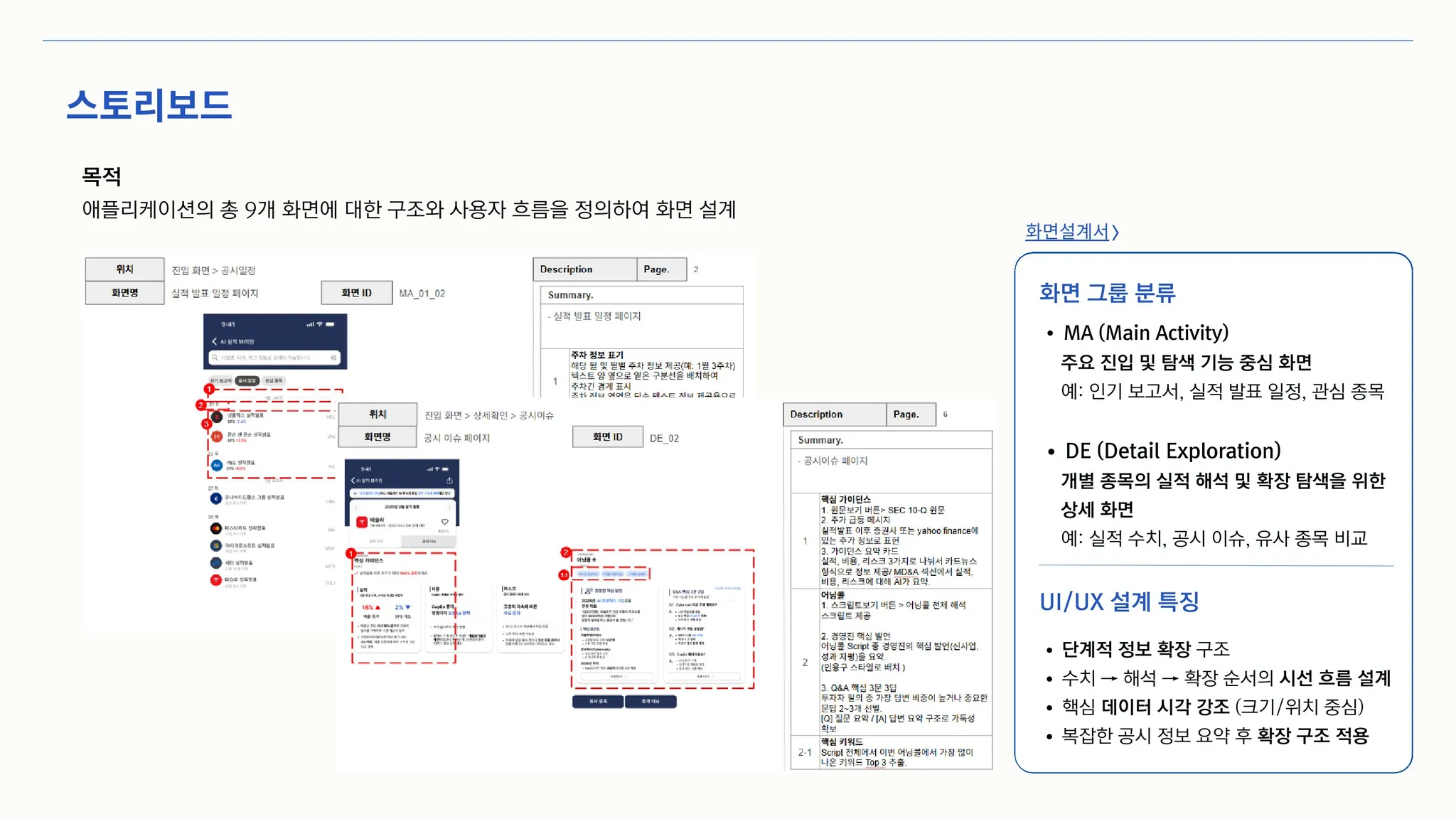
Task: Select the 공시이슈 tab in Tesla card
Action: 429,541
